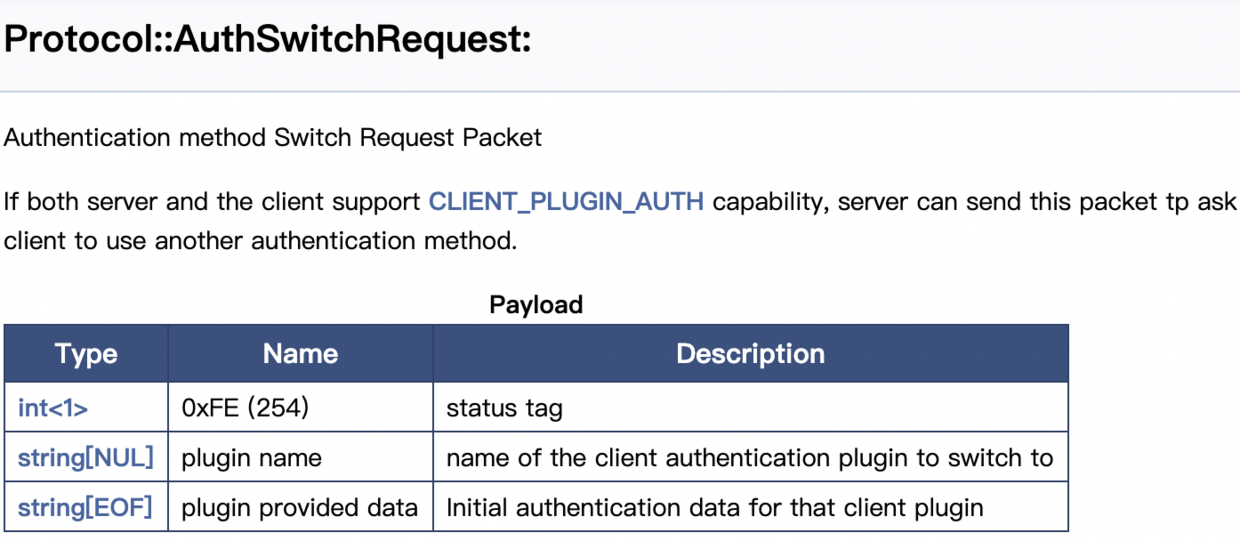Select the "Initial authentication data" description cell
This screenshot has height=541, width=1240.
[x=714, y=507]
